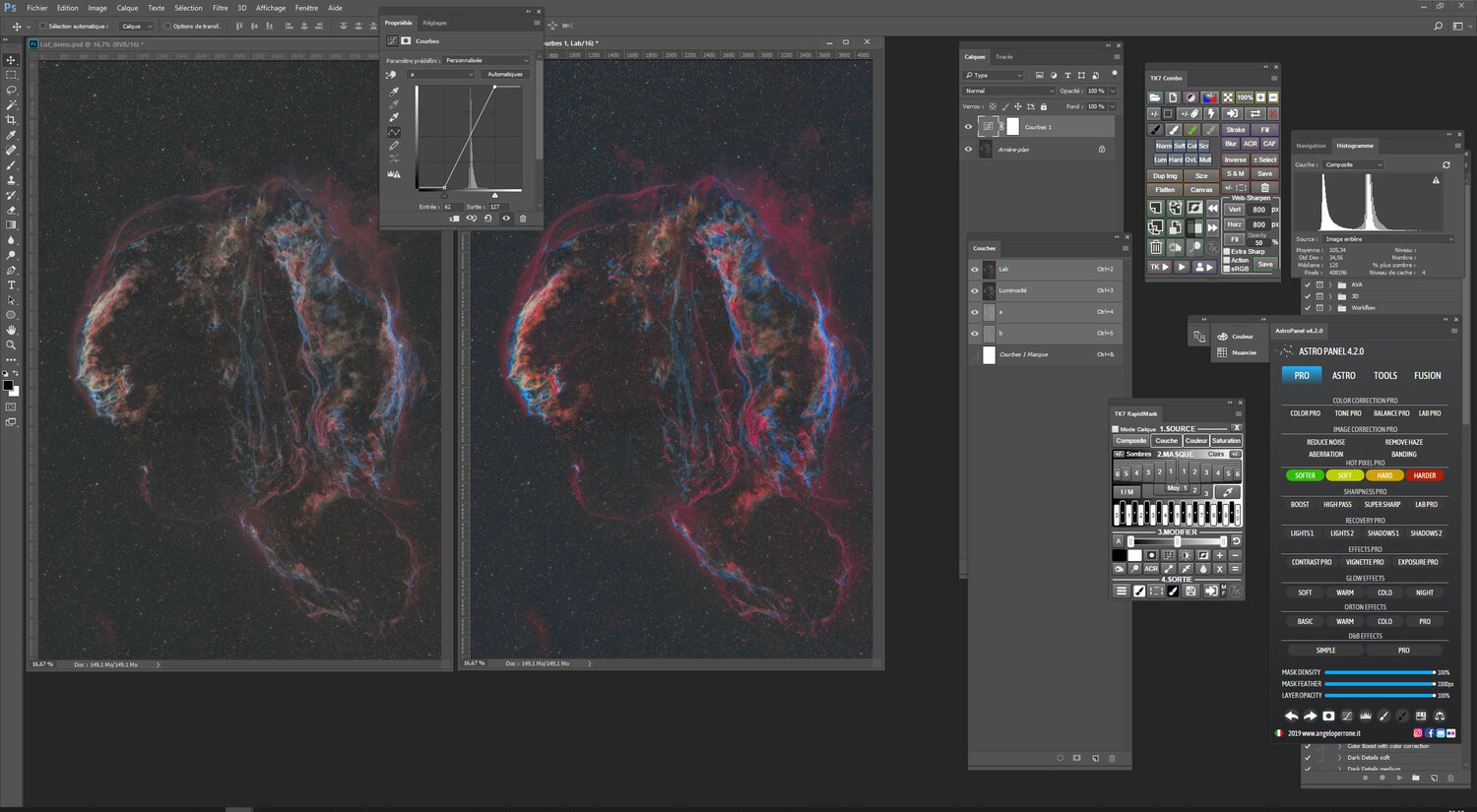
Task: Select the Magic Wand tool
Action: [11, 104]
